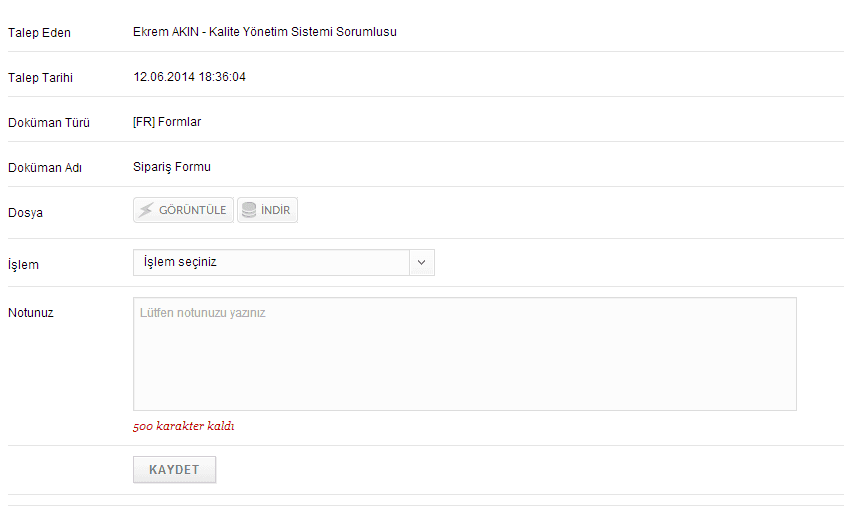Image resolution: width=844 pixels, height=512 pixels.
Task: Click the 'İşlem' row label
Action: (23, 264)
